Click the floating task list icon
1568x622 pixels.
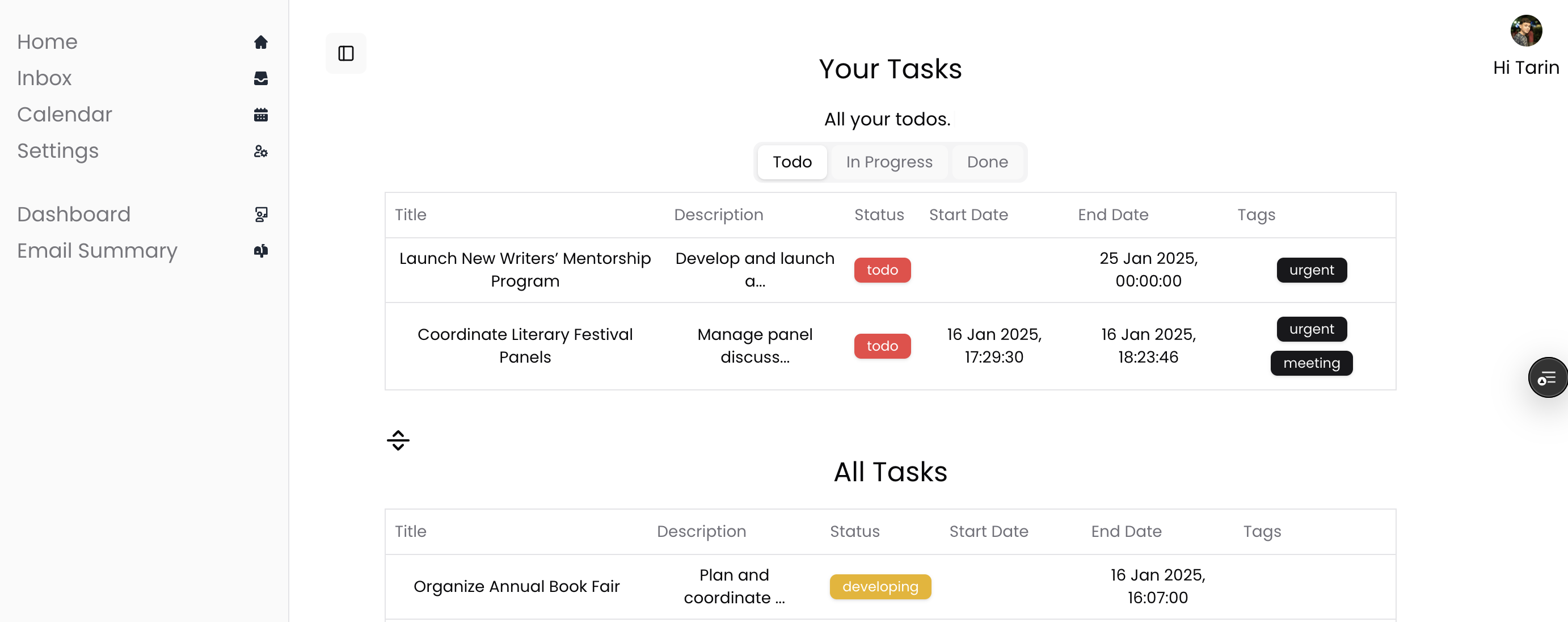click(x=1546, y=378)
